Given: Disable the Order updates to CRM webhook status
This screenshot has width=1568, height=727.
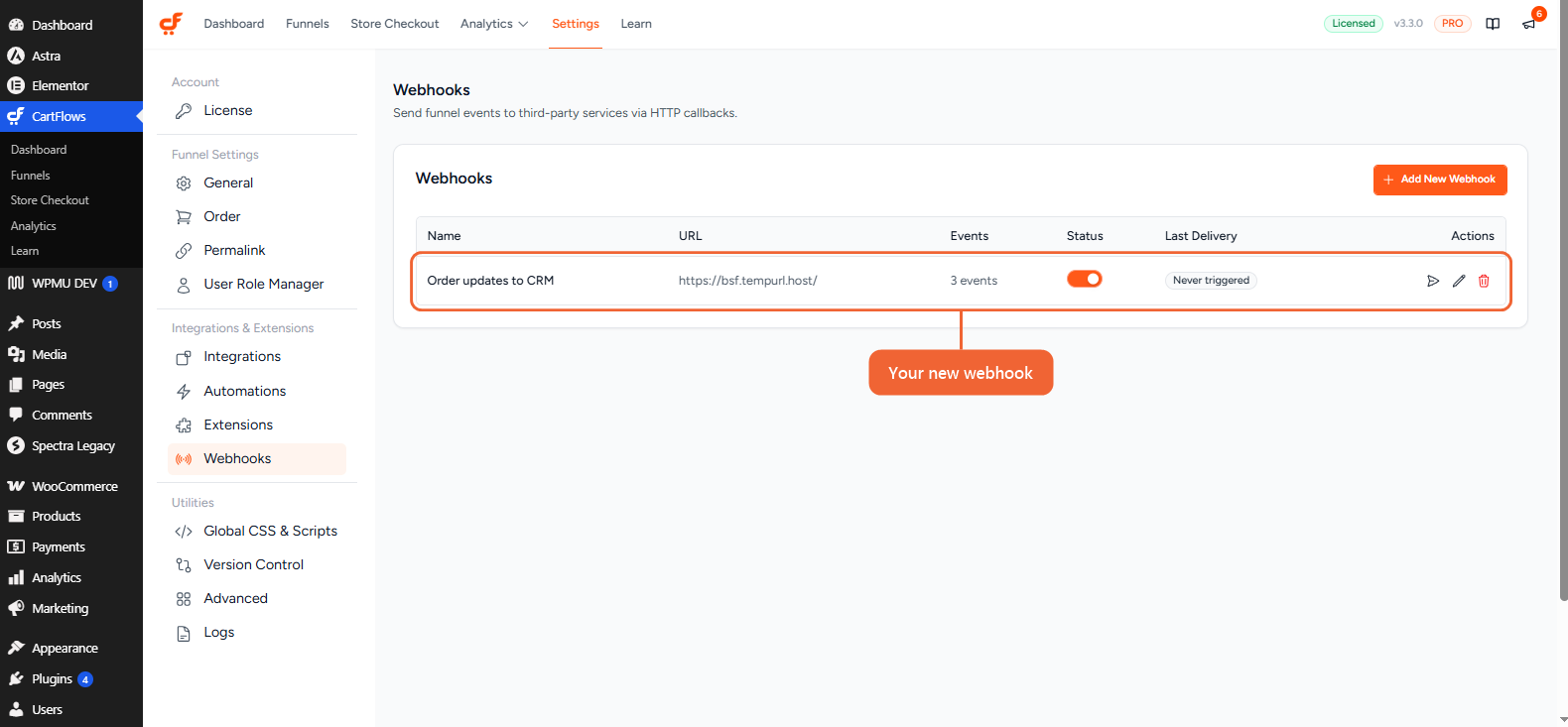Looking at the screenshot, I should coord(1085,279).
